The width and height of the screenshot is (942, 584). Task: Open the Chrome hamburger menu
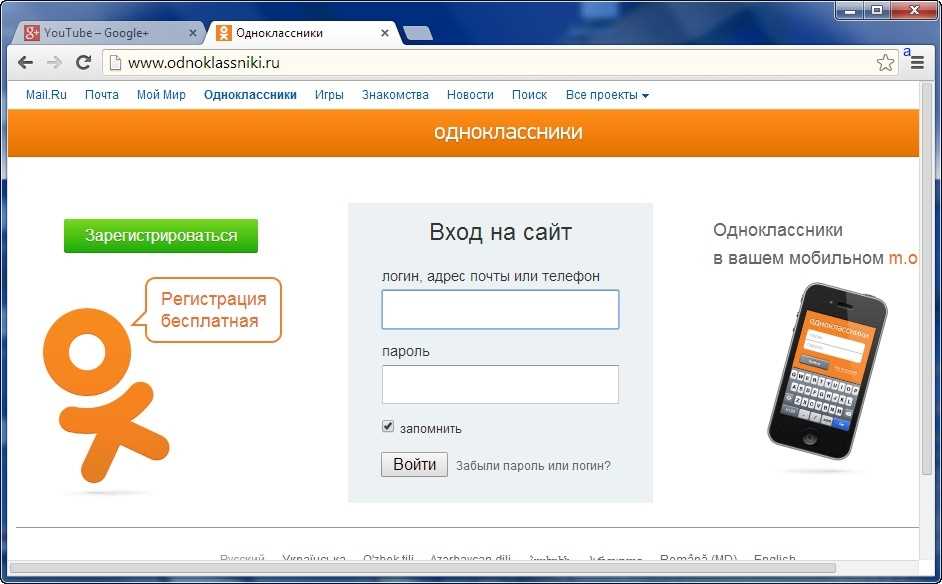[917, 62]
